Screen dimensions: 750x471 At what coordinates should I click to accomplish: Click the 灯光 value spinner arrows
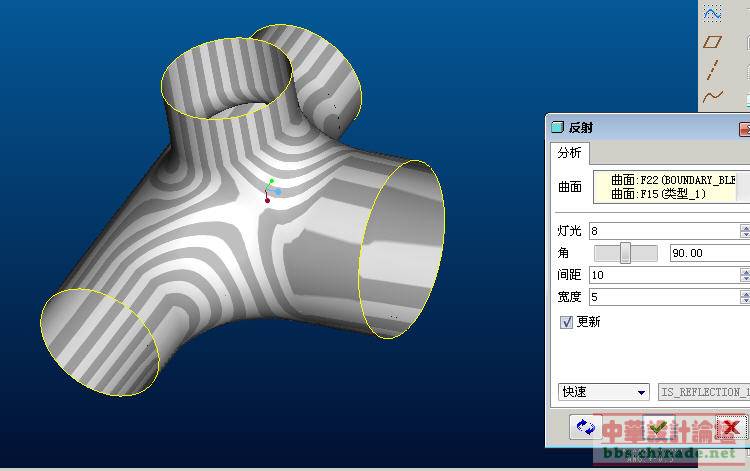(x=745, y=231)
